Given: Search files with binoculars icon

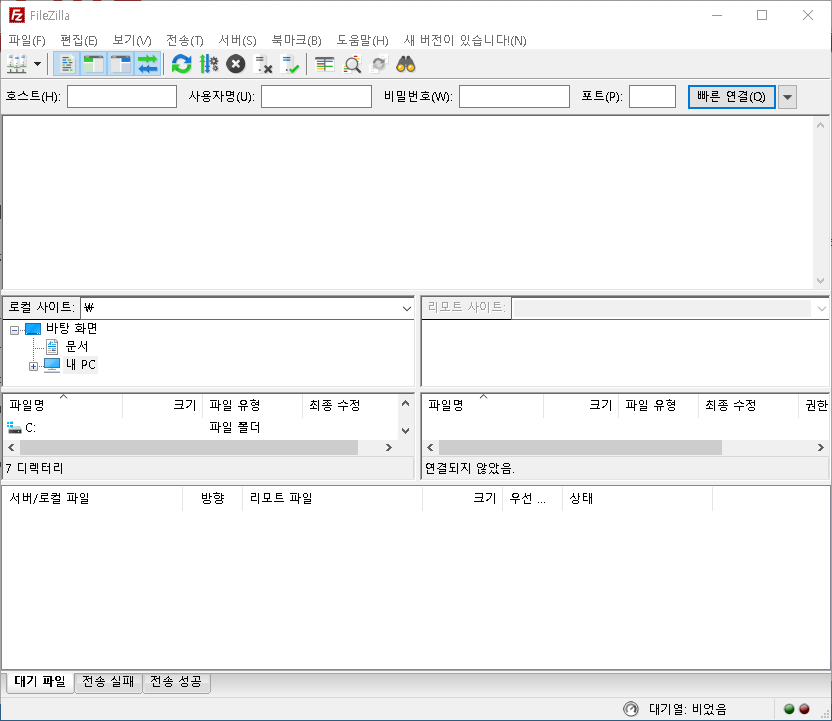Looking at the screenshot, I should point(406,64).
